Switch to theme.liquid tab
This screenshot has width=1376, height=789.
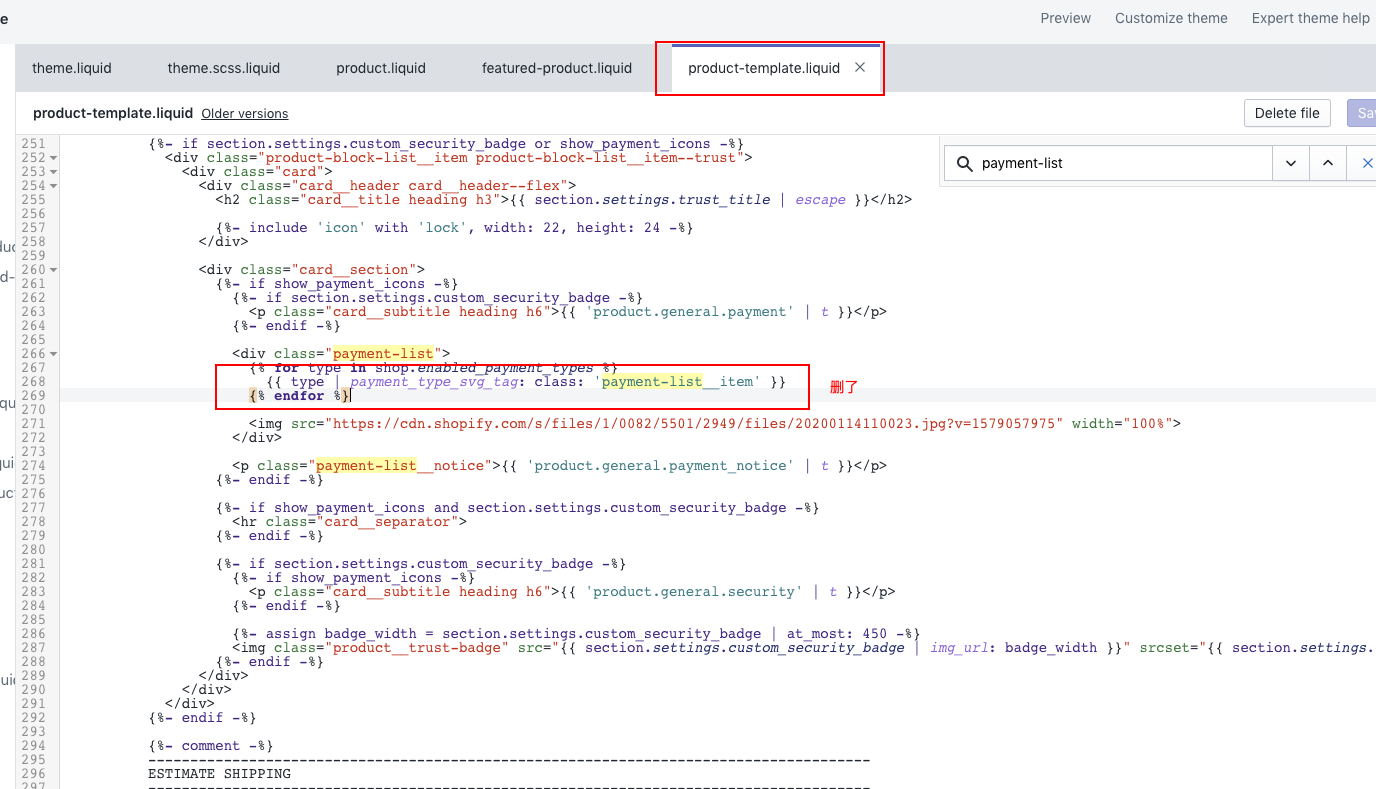tap(72, 68)
